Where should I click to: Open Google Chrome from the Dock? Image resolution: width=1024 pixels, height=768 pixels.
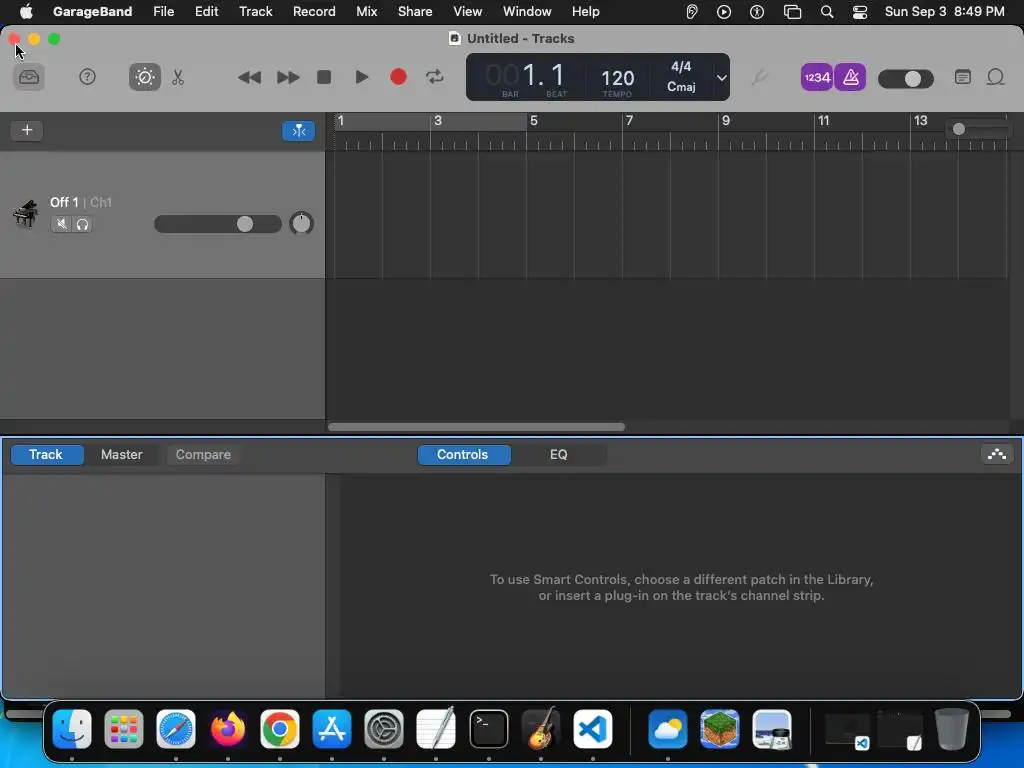(x=280, y=729)
